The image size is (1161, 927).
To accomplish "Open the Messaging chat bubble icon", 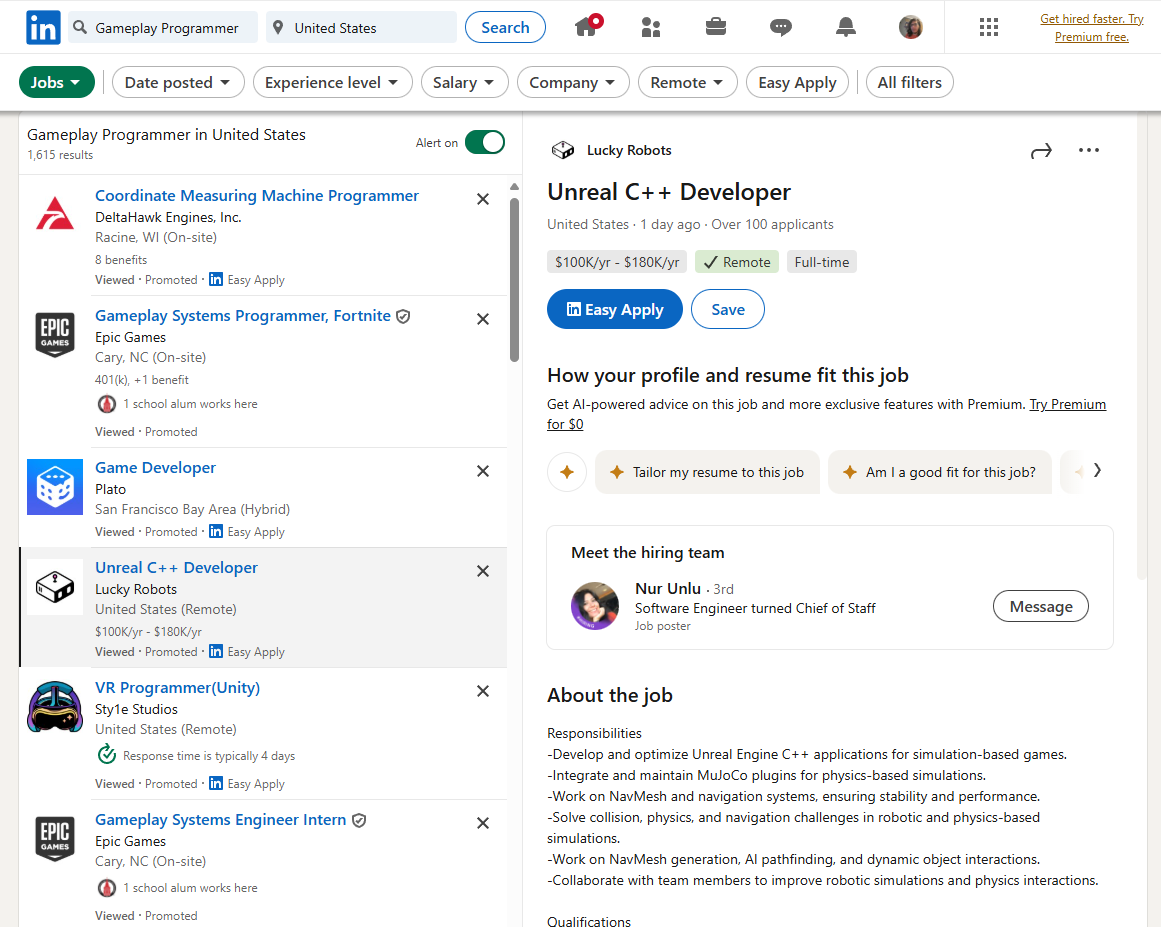I will (x=780, y=27).
